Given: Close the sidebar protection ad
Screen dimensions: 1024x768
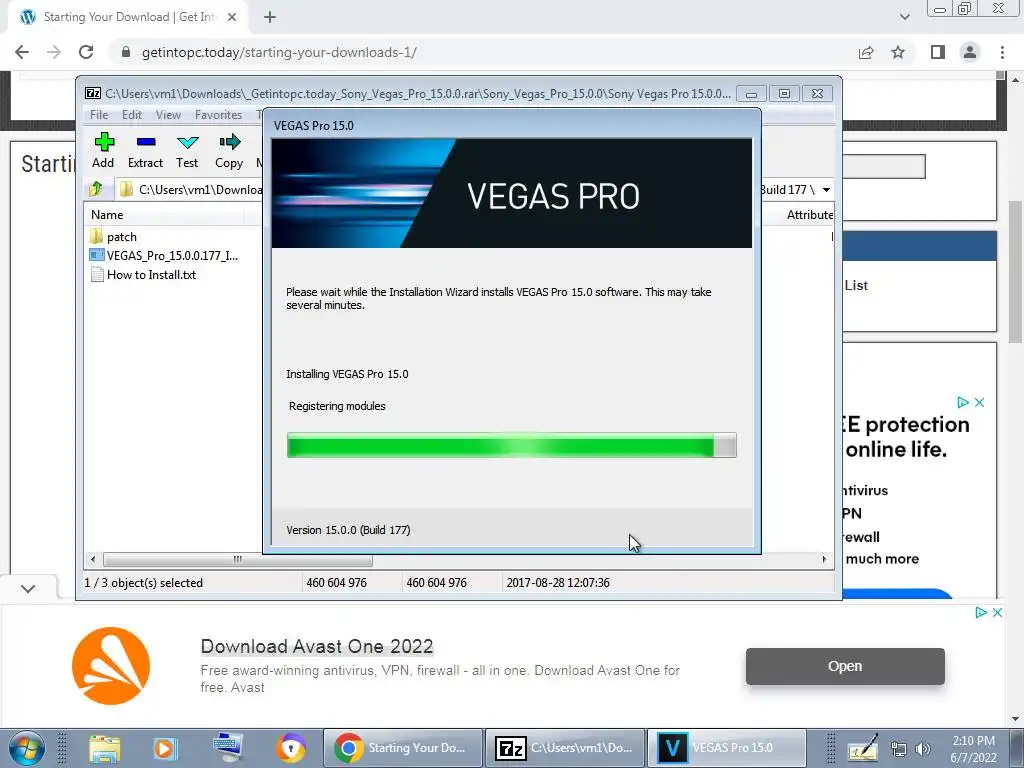Looking at the screenshot, I should pos(980,402).
